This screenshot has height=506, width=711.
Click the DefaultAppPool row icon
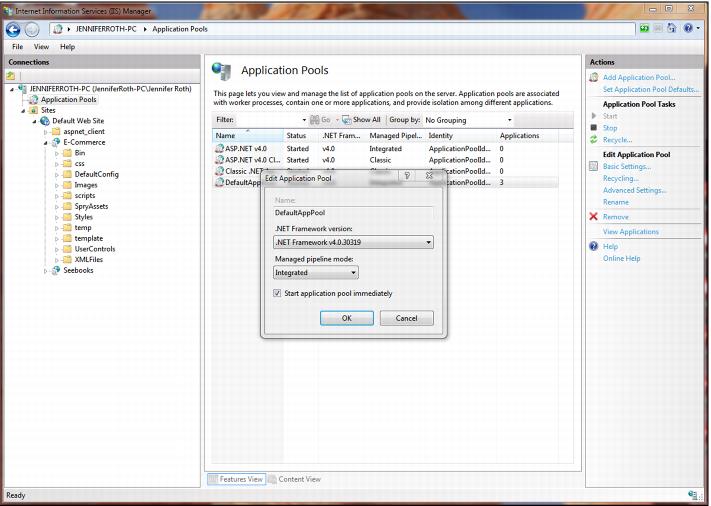pos(219,182)
